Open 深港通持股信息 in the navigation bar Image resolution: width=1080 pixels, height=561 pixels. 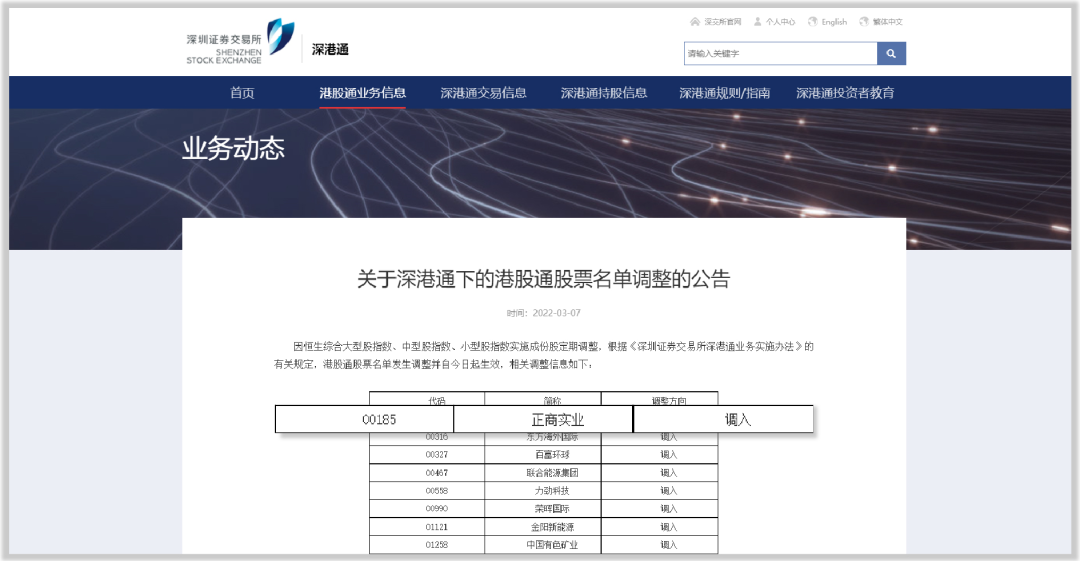click(604, 93)
